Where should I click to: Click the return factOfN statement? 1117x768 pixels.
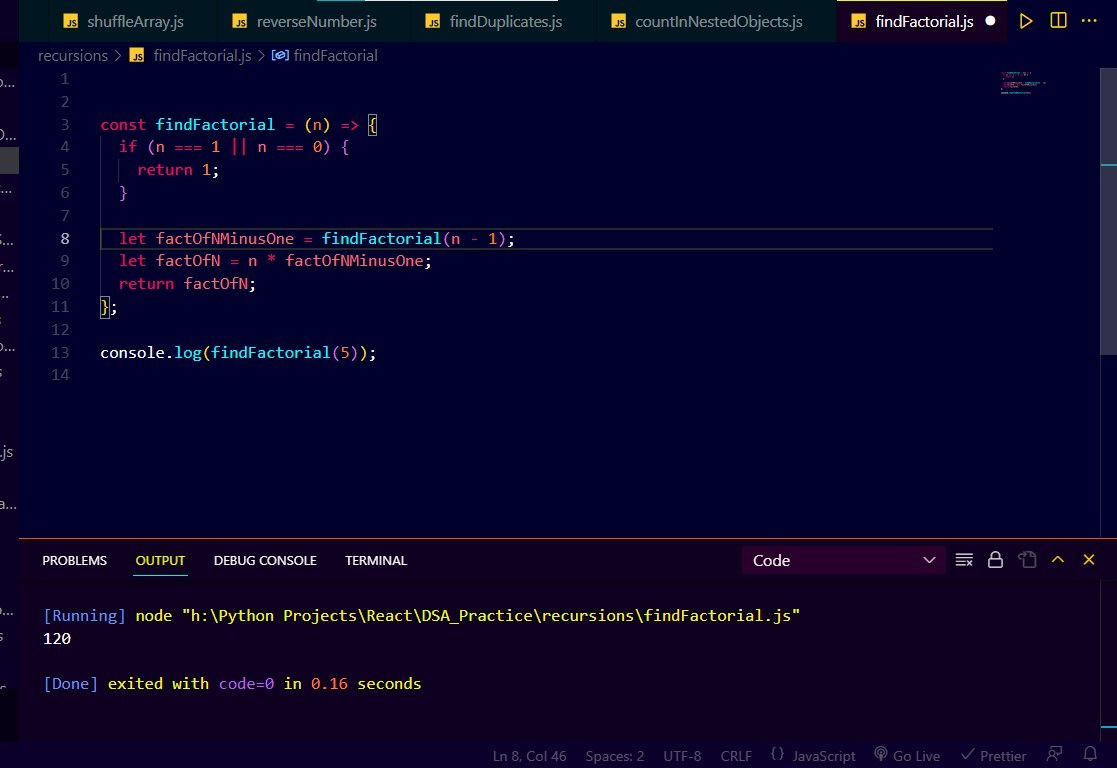click(x=187, y=284)
